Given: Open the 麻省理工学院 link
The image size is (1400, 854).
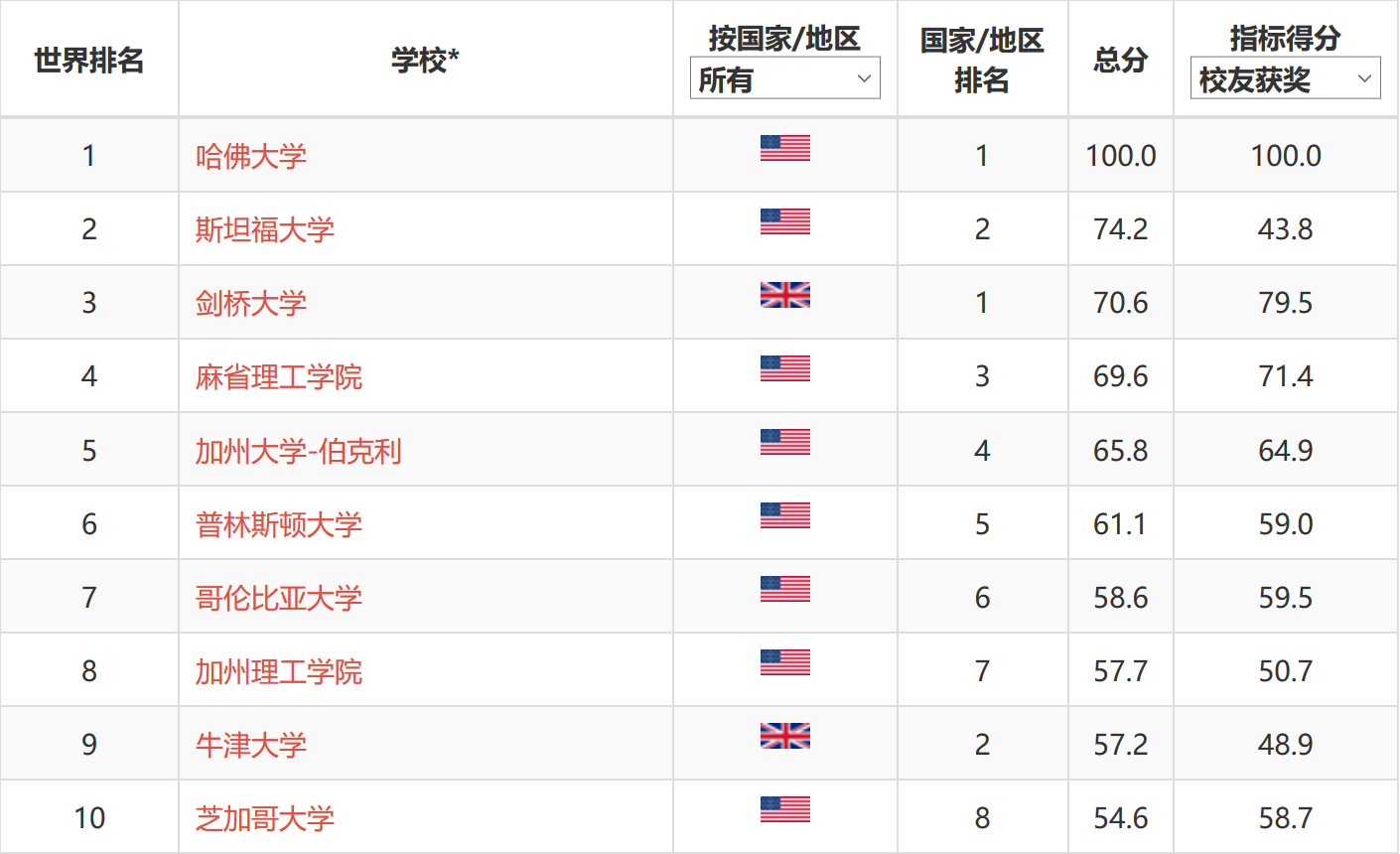Looking at the screenshot, I should (279, 376).
